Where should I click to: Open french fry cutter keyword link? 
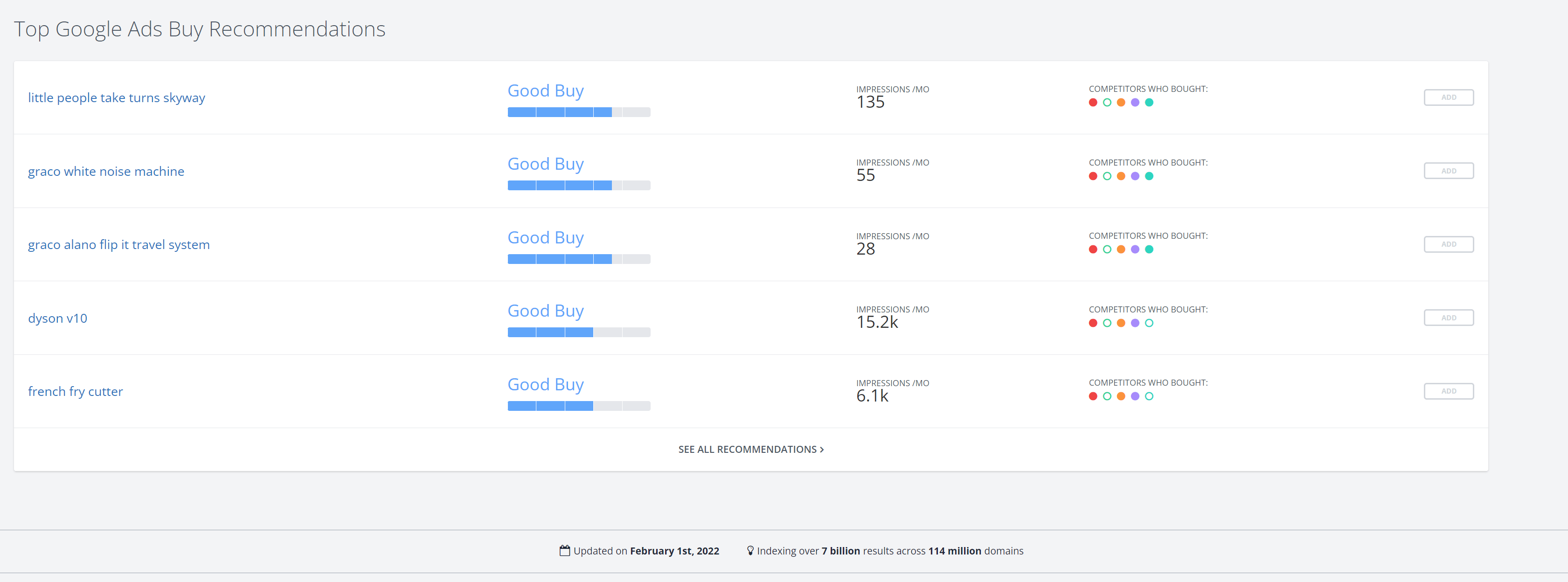pyautogui.click(x=76, y=391)
